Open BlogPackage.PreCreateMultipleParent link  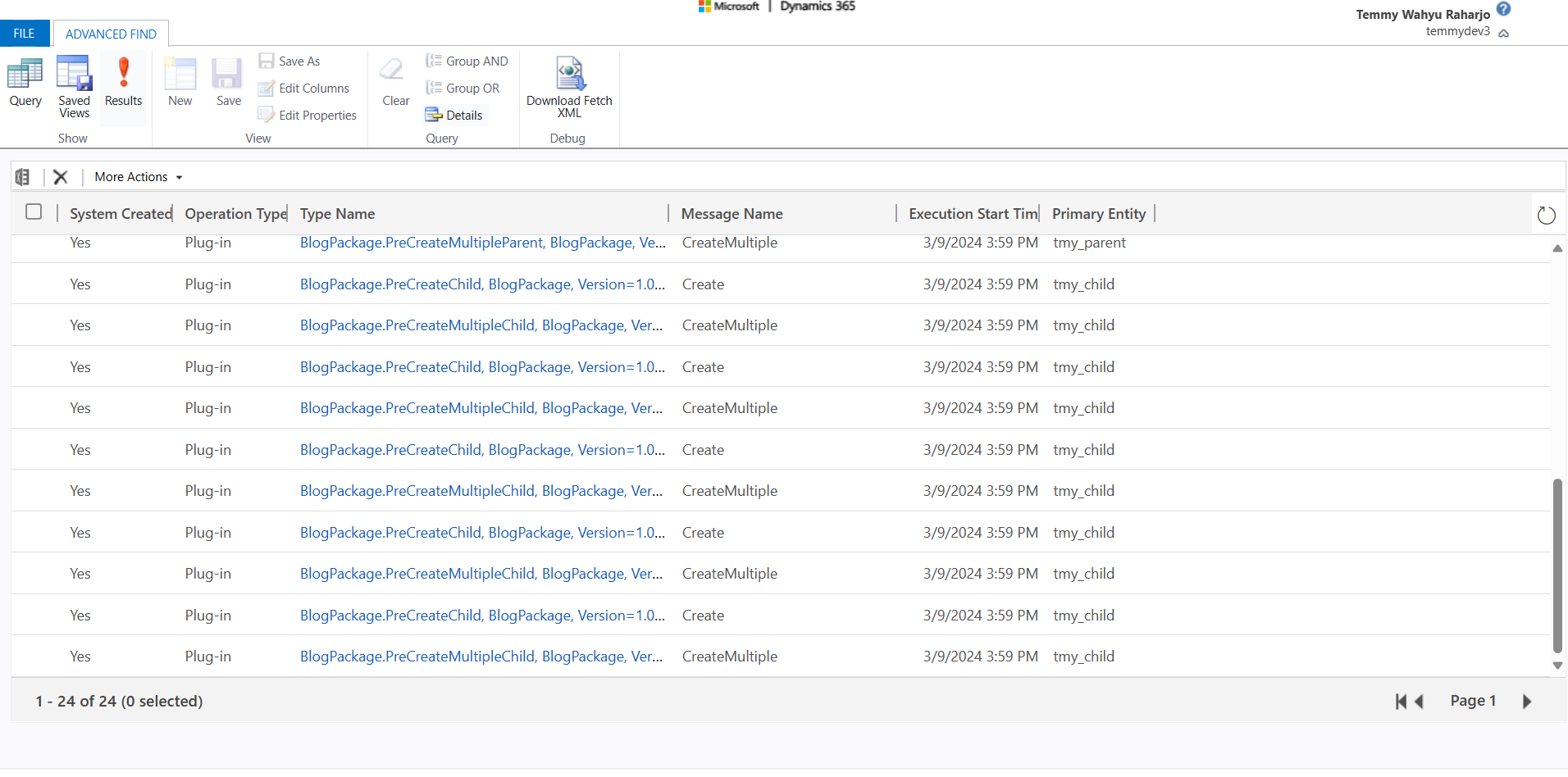(483, 243)
